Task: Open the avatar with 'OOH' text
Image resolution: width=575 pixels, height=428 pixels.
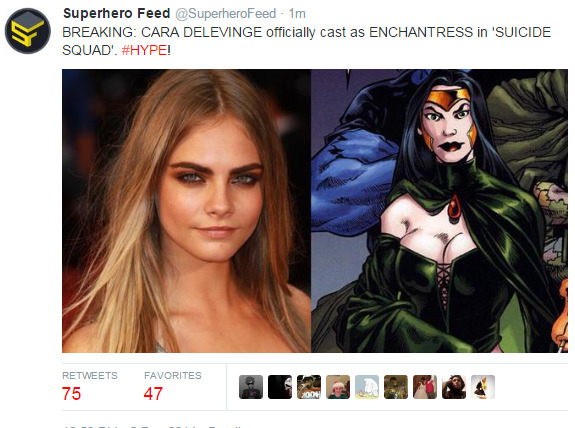Action: (309, 387)
